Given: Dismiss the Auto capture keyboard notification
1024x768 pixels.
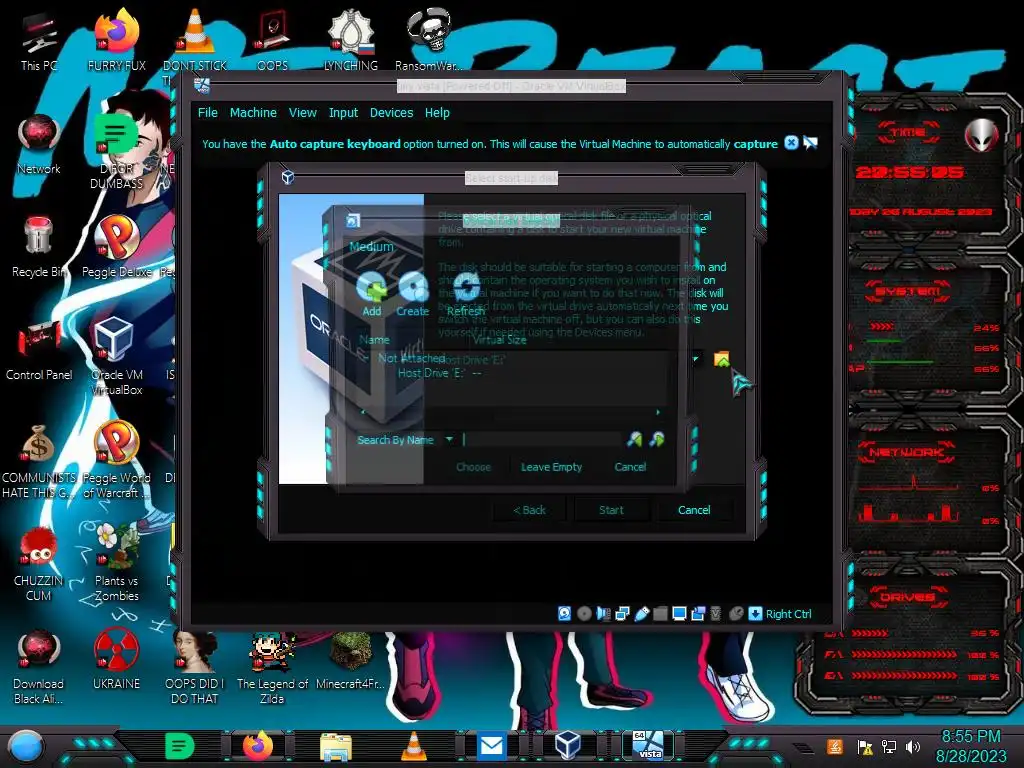Looking at the screenshot, I should point(791,142).
